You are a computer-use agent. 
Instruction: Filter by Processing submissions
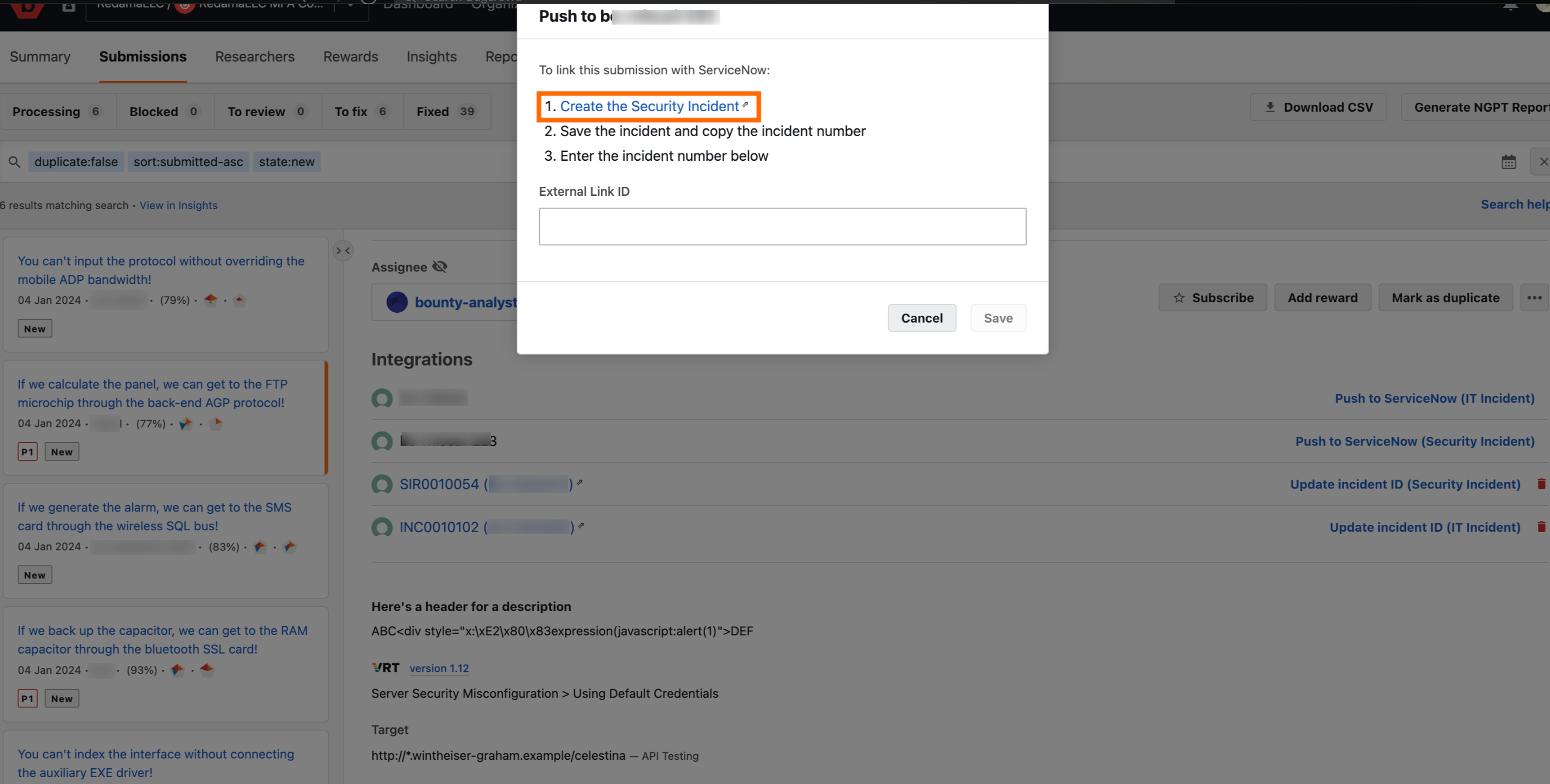pyautogui.click(x=58, y=111)
